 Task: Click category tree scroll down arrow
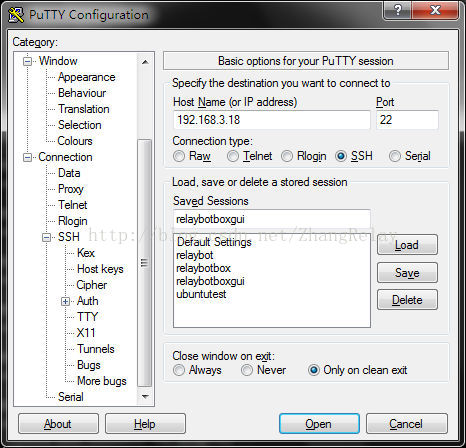(145, 397)
